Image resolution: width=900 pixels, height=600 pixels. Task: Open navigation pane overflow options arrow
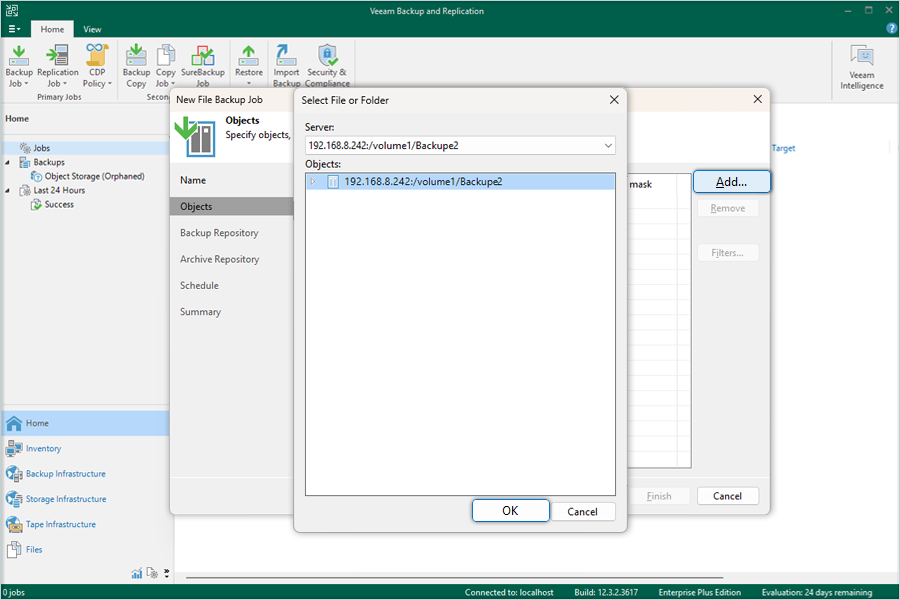pos(166,573)
